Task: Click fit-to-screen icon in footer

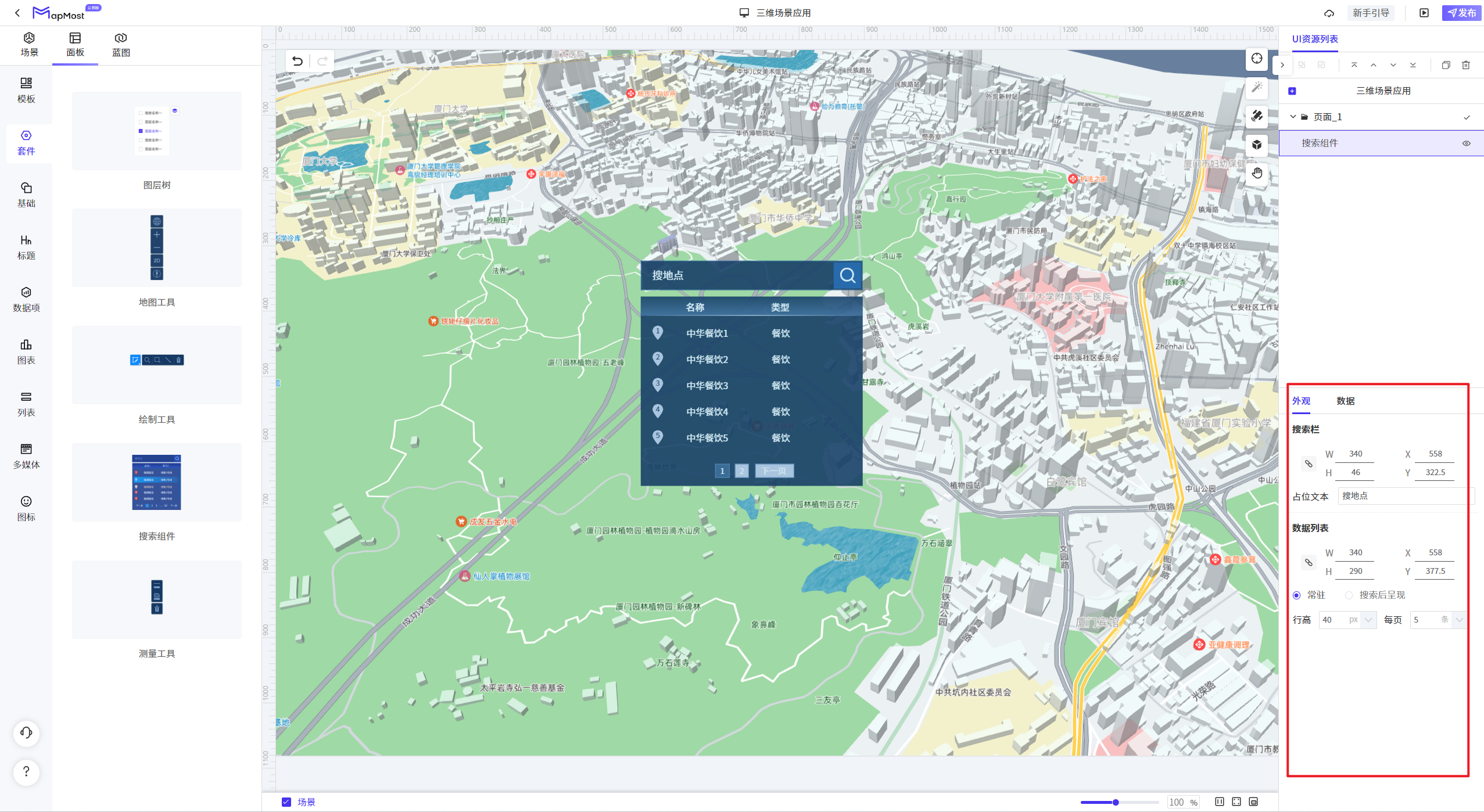Action: click(x=1236, y=802)
